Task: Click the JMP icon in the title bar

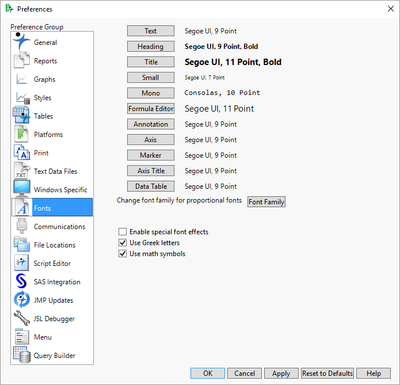Action: click(x=9, y=9)
